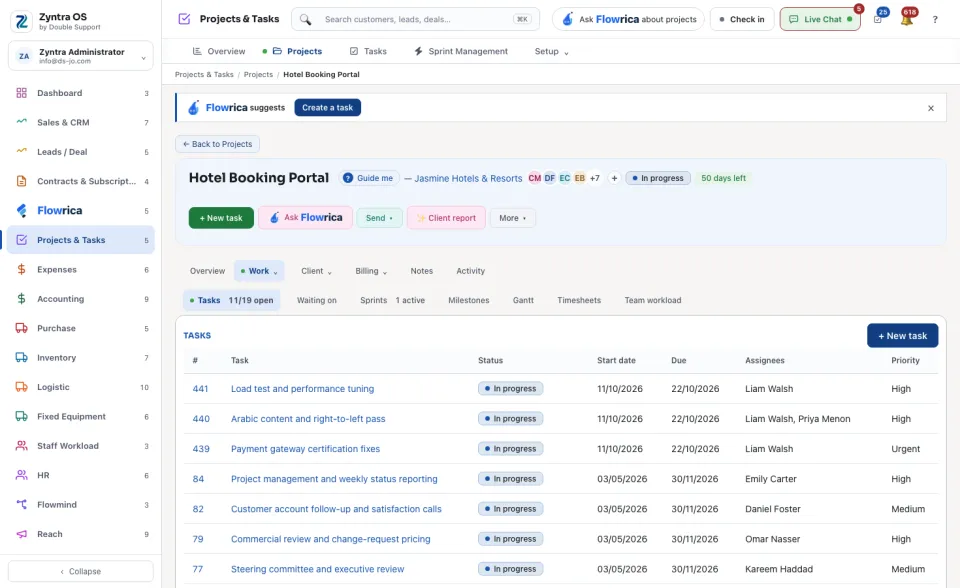Dismiss the Flowrica suggestion banner
Image resolution: width=960 pixels, height=588 pixels.
tap(931, 108)
